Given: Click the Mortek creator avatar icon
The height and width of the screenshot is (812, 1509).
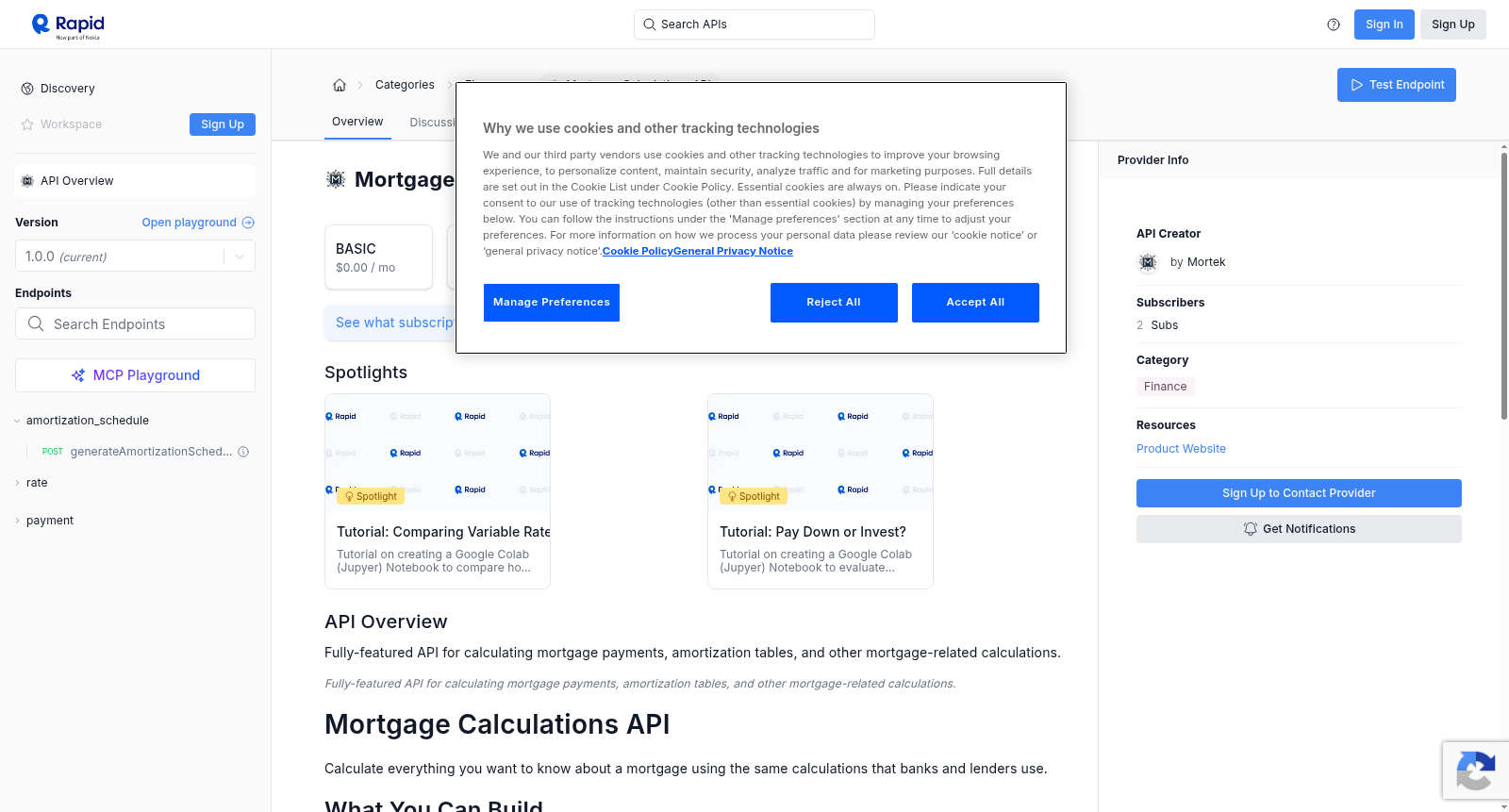Looking at the screenshot, I should (1148, 262).
